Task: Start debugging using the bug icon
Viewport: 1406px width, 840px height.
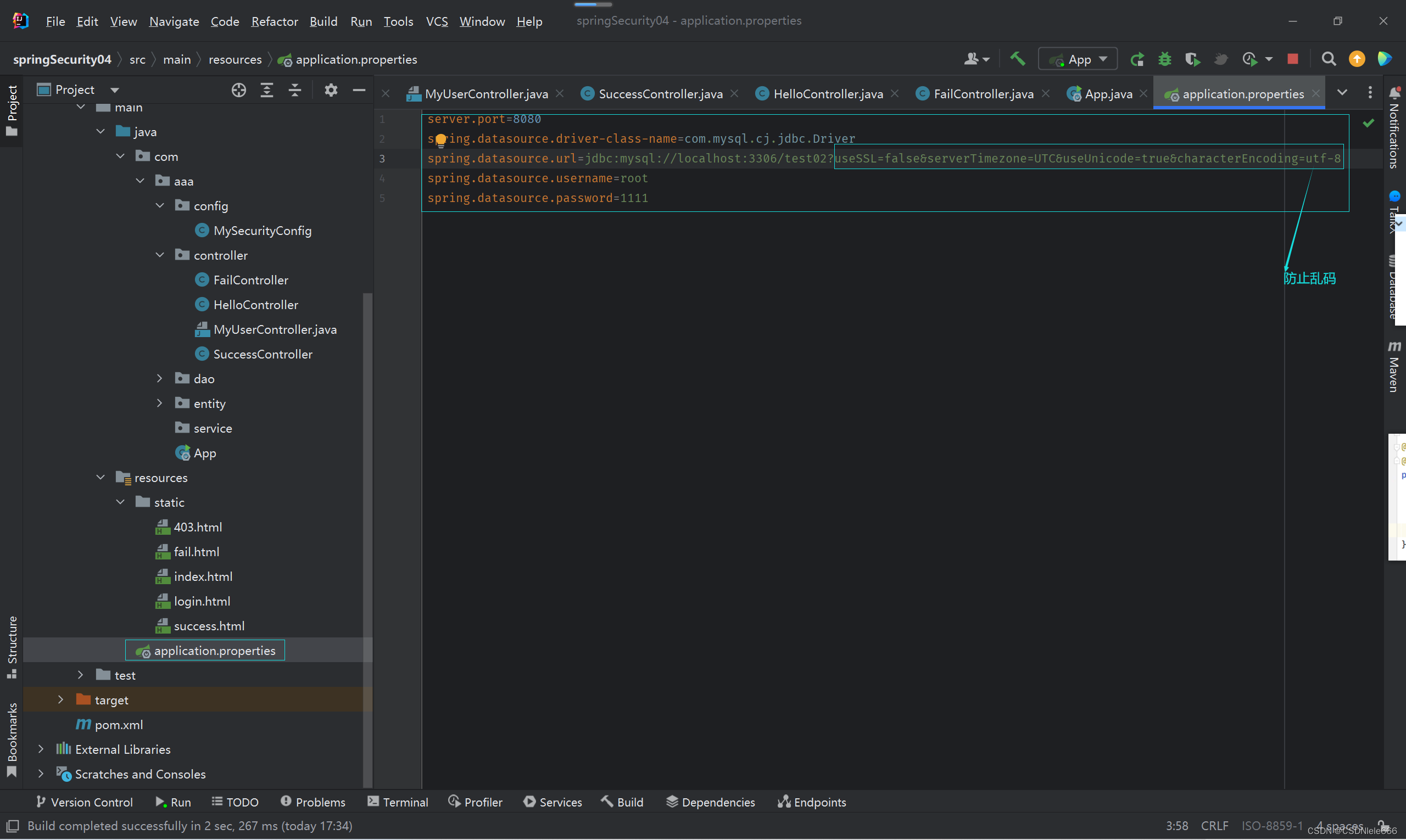Action: click(1164, 58)
